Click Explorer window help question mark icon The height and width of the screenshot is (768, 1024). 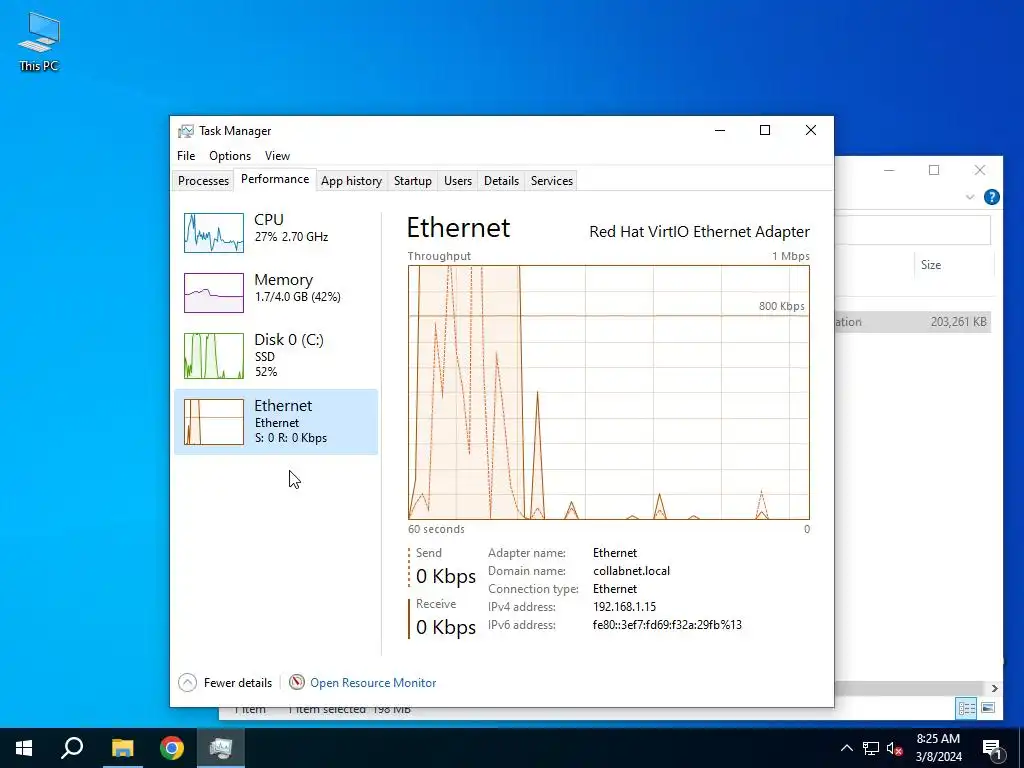(x=991, y=197)
